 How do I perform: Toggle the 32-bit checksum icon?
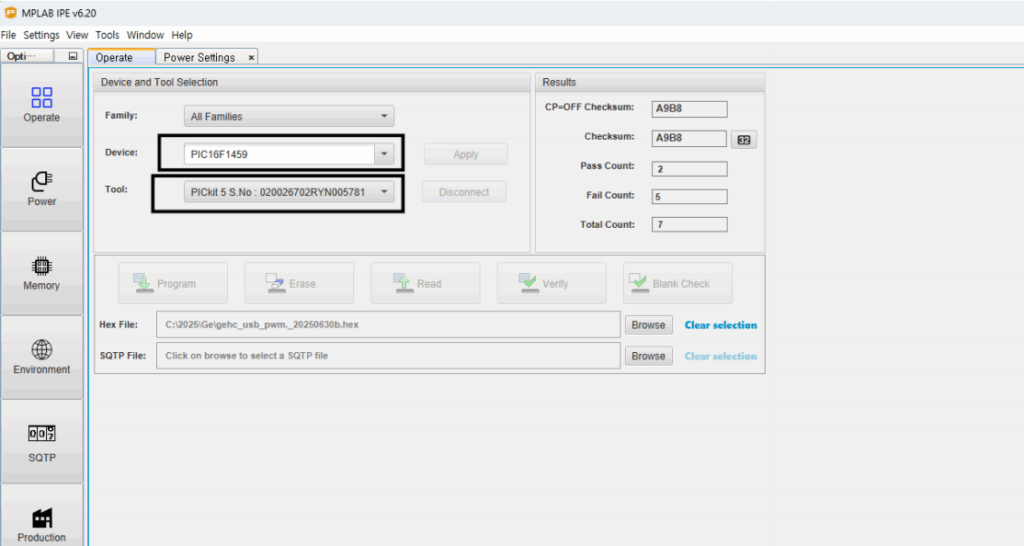pyautogui.click(x=744, y=139)
